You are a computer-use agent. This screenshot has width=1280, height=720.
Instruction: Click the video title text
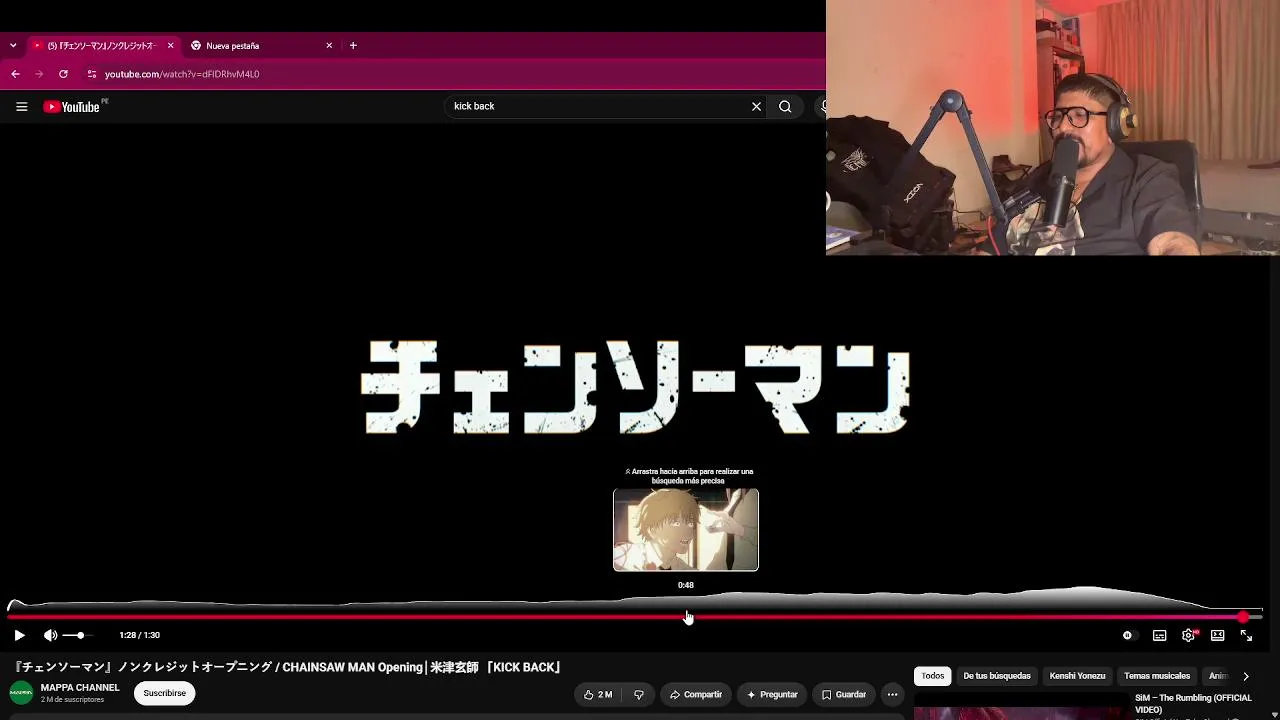point(289,667)
